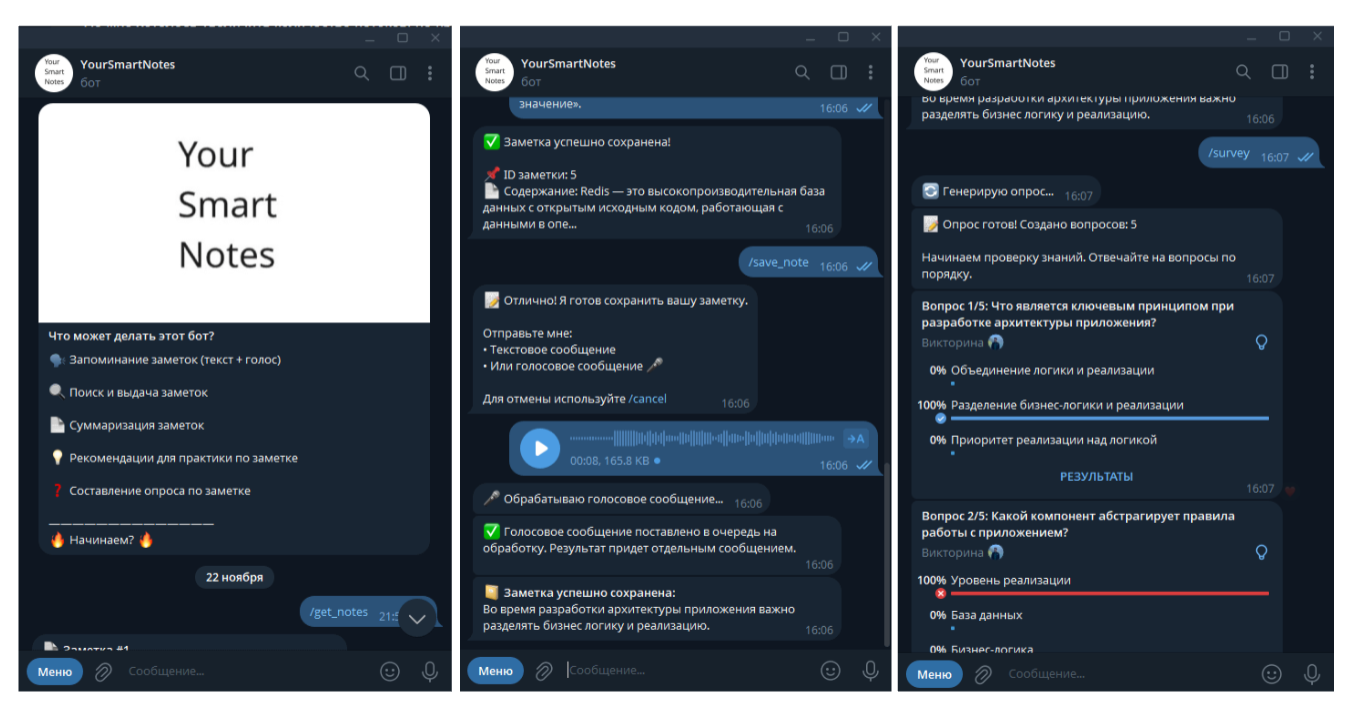Click search icon in left chat window
Image resolution: width=1353 pixels, height=715 pixels.
362,73
